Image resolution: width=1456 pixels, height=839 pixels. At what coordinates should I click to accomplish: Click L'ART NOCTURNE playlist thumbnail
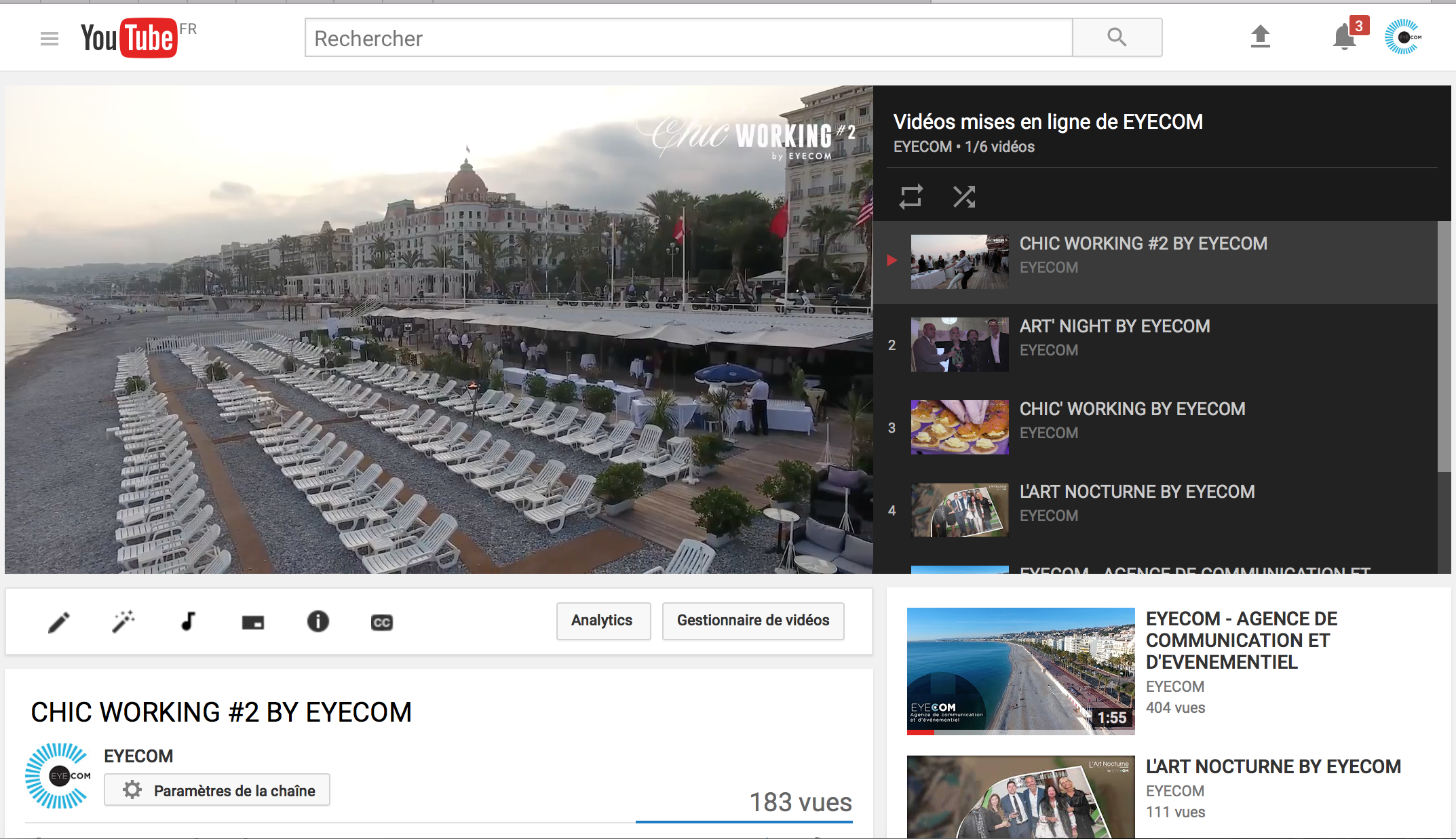(x=959, y=510)
